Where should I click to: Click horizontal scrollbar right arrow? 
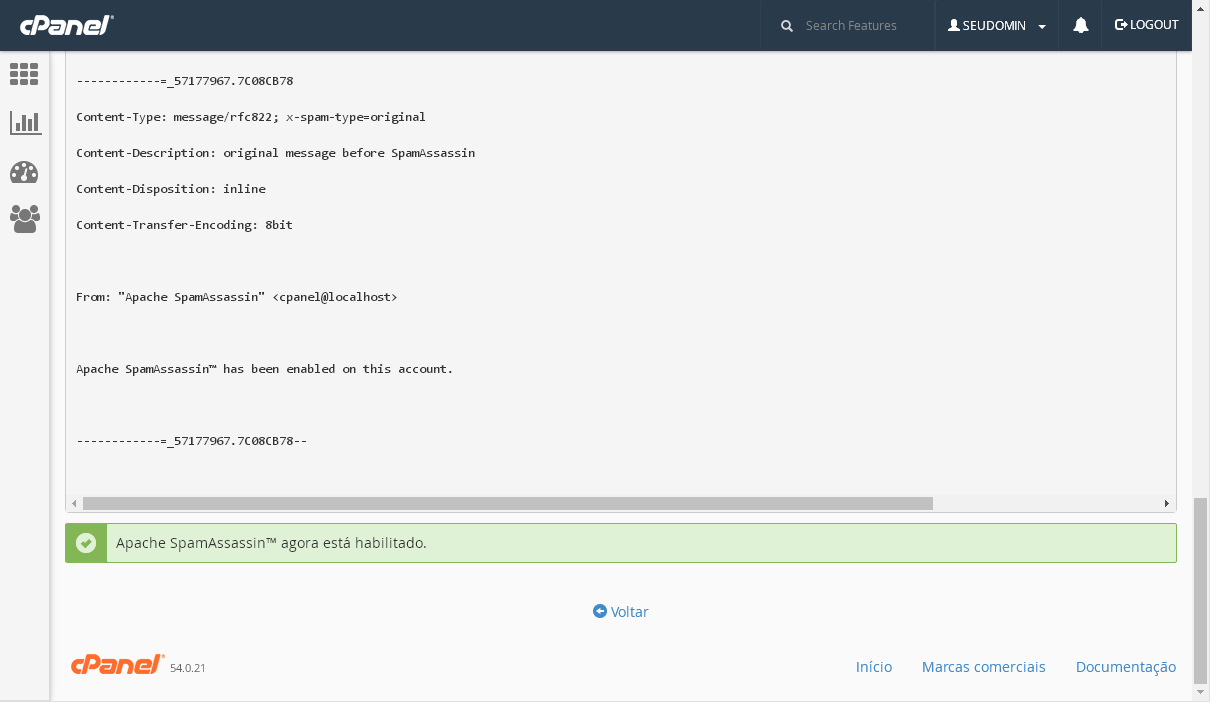(x=1166, y=504)
